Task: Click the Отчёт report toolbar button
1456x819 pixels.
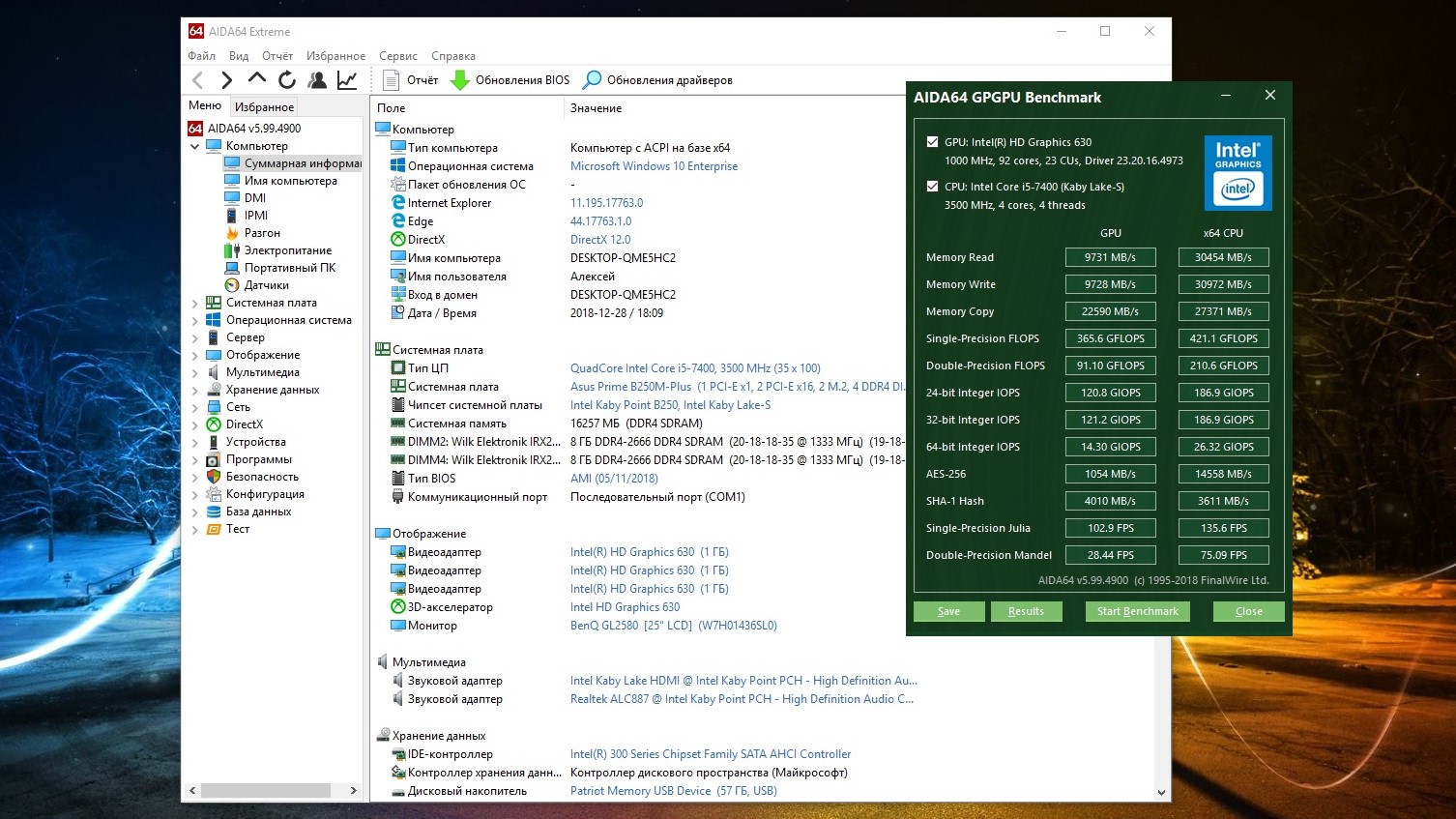Action: tap(411, 80)
